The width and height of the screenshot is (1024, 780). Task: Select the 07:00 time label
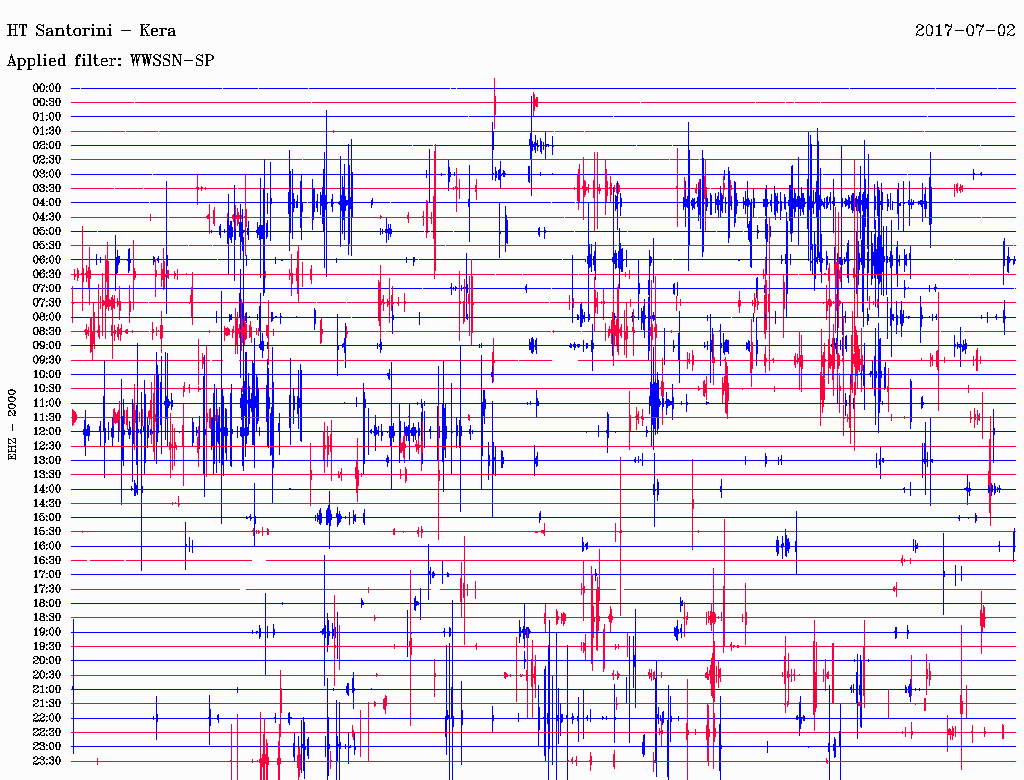(47, 288)
